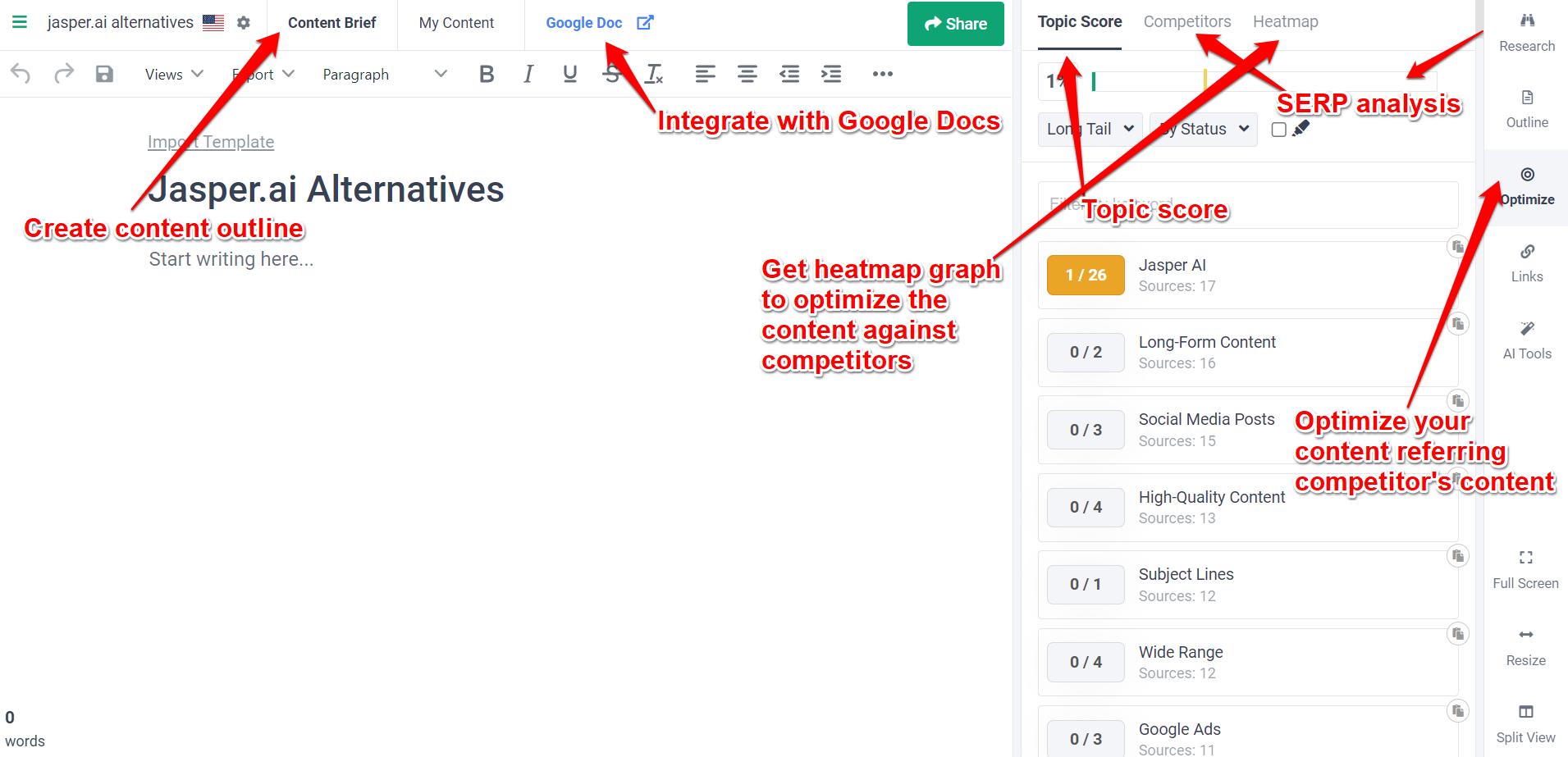This screenshot has height=757, width=1568.
Task: Switch to Full Screen mode
Action: (1525, 570)
